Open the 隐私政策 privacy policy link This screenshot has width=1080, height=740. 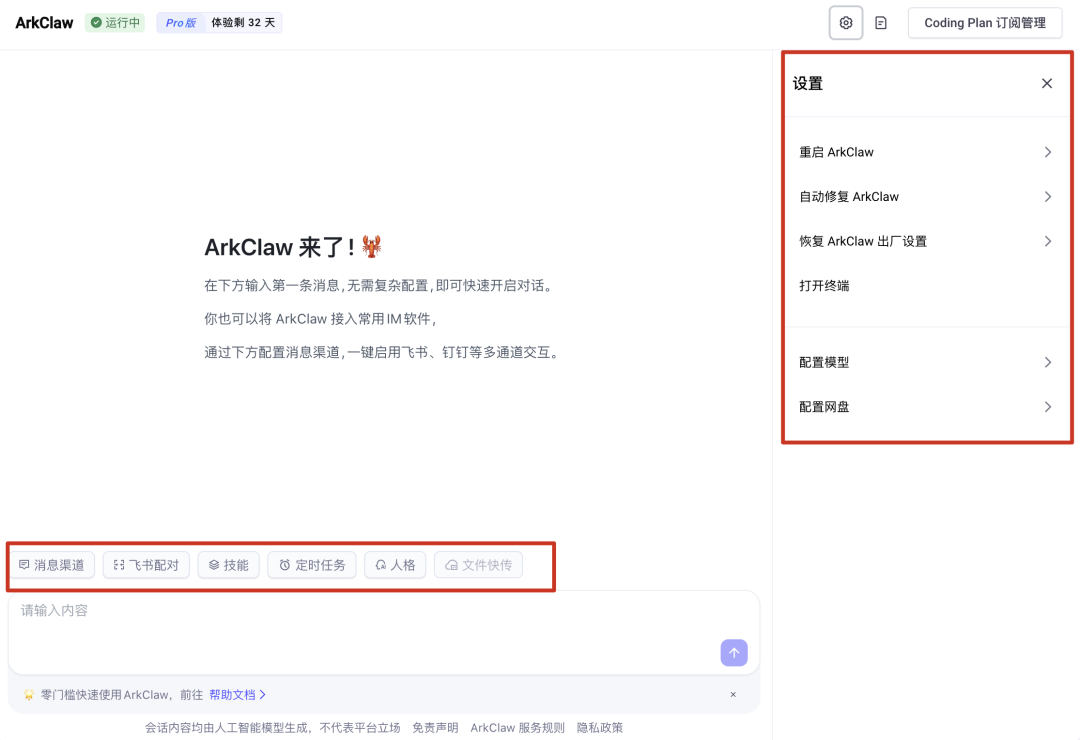[598, 727]
